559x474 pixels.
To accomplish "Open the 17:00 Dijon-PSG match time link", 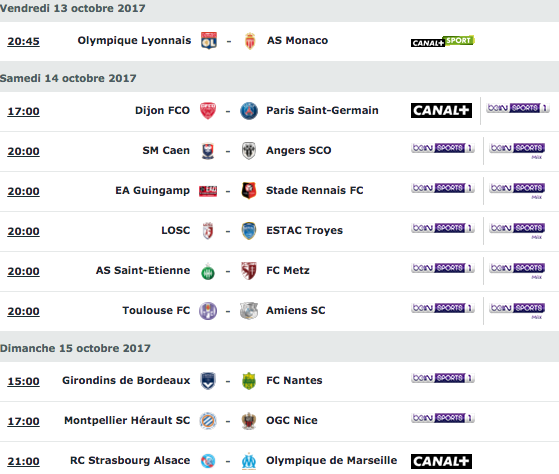I will coord(24,111).
